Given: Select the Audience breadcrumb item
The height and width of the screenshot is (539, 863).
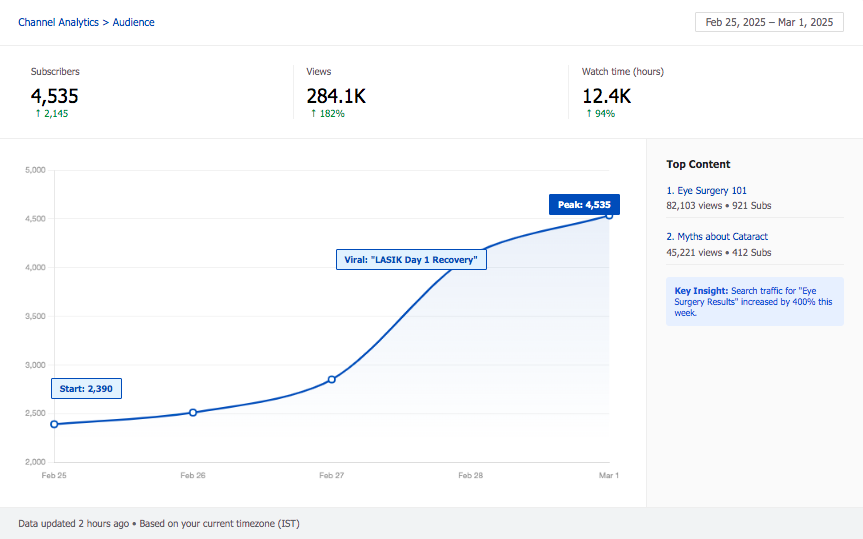Looking at the screenshot, I should click(133, 22).
